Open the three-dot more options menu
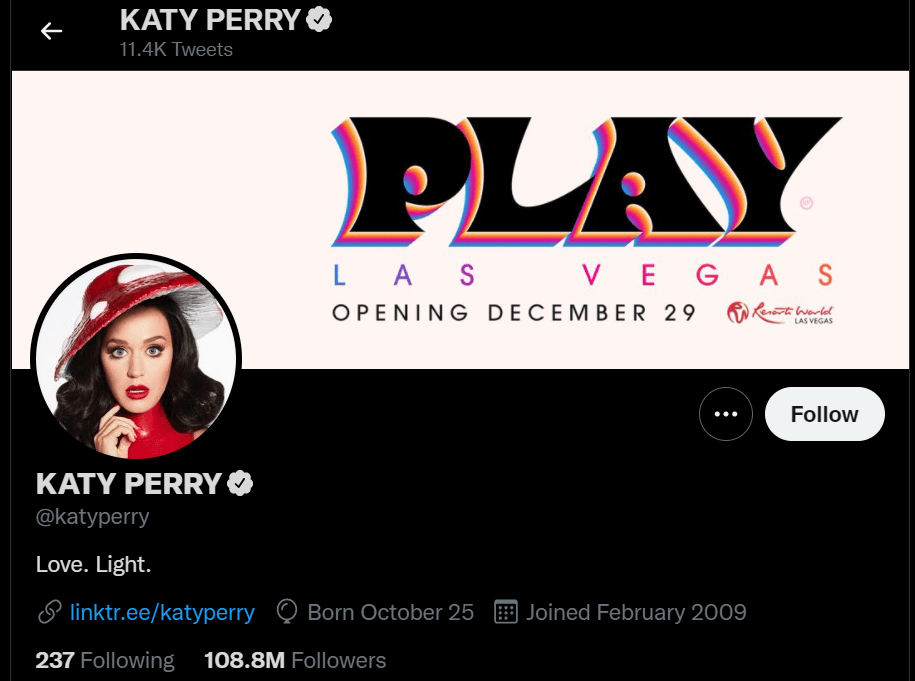 point(725,414)
